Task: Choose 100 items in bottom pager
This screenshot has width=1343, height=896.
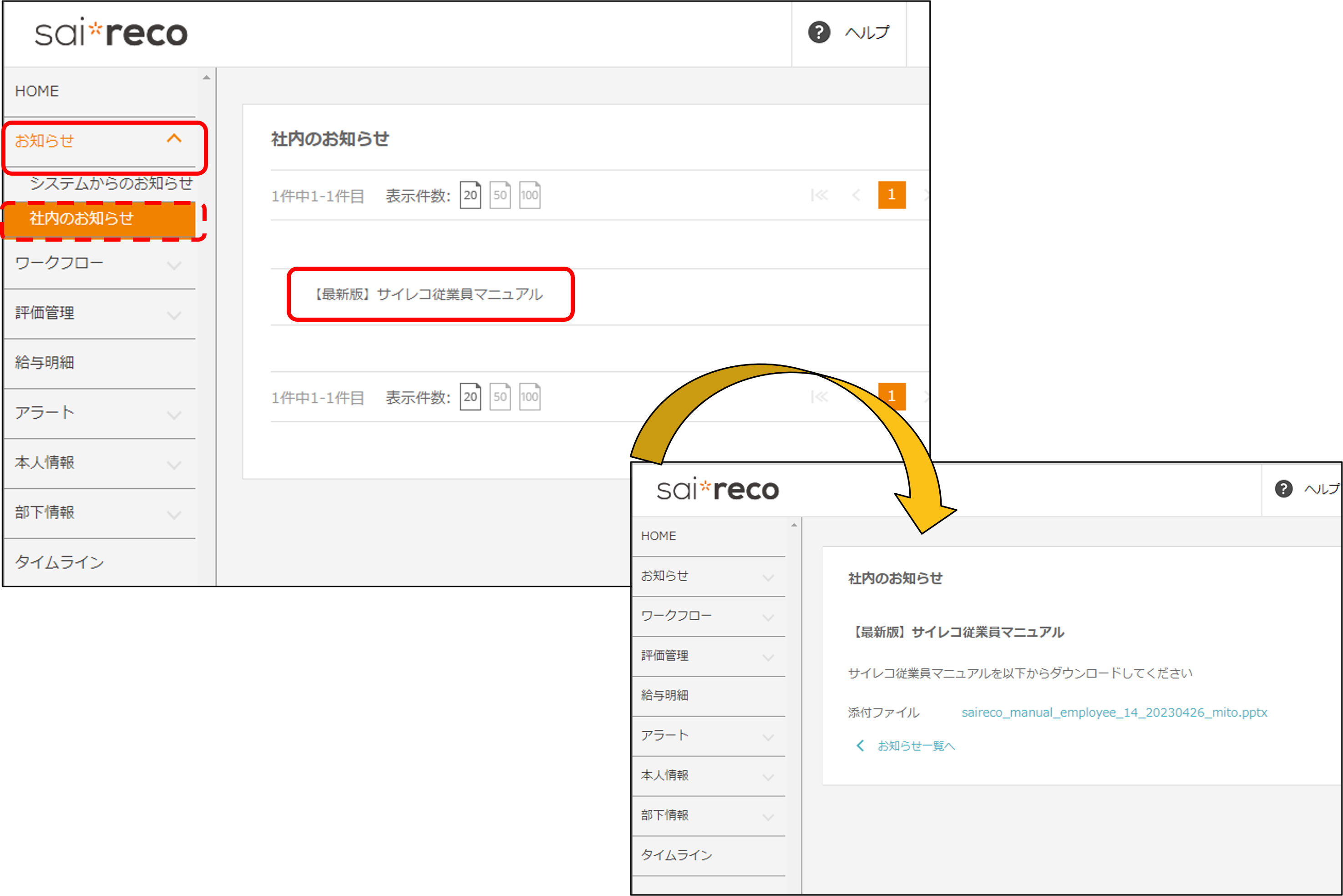Action: [529, 396]
